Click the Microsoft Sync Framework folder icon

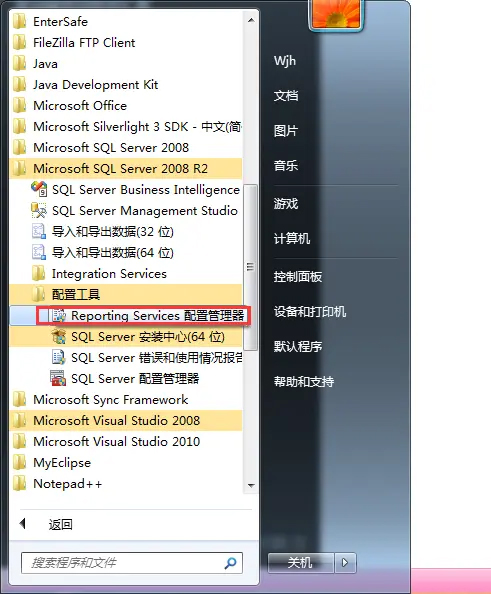click(x=20, y=399)
